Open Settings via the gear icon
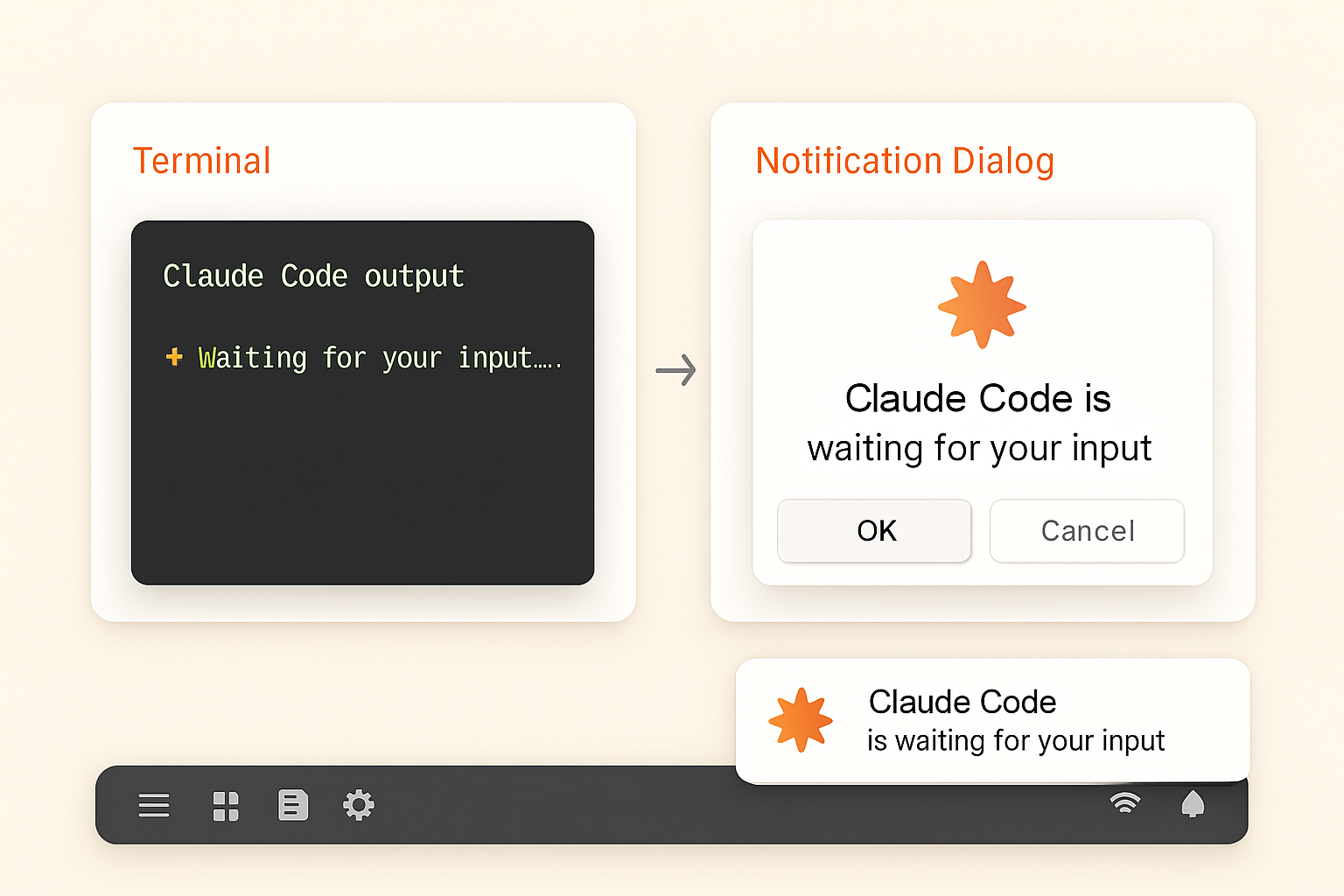1344x896 pixels. 359,805
